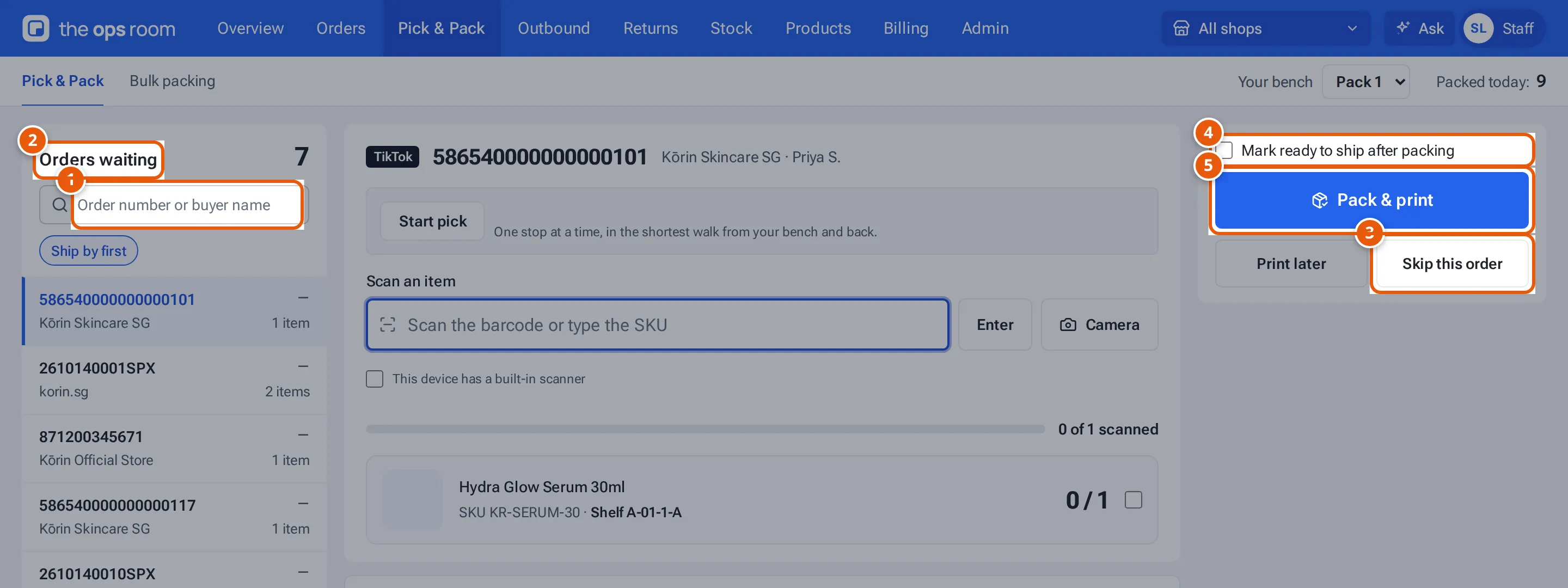1568x588 pixels.
Task: Tick the Hydra Glow Serum item checkbox
Action: [x=1133, y=500]
